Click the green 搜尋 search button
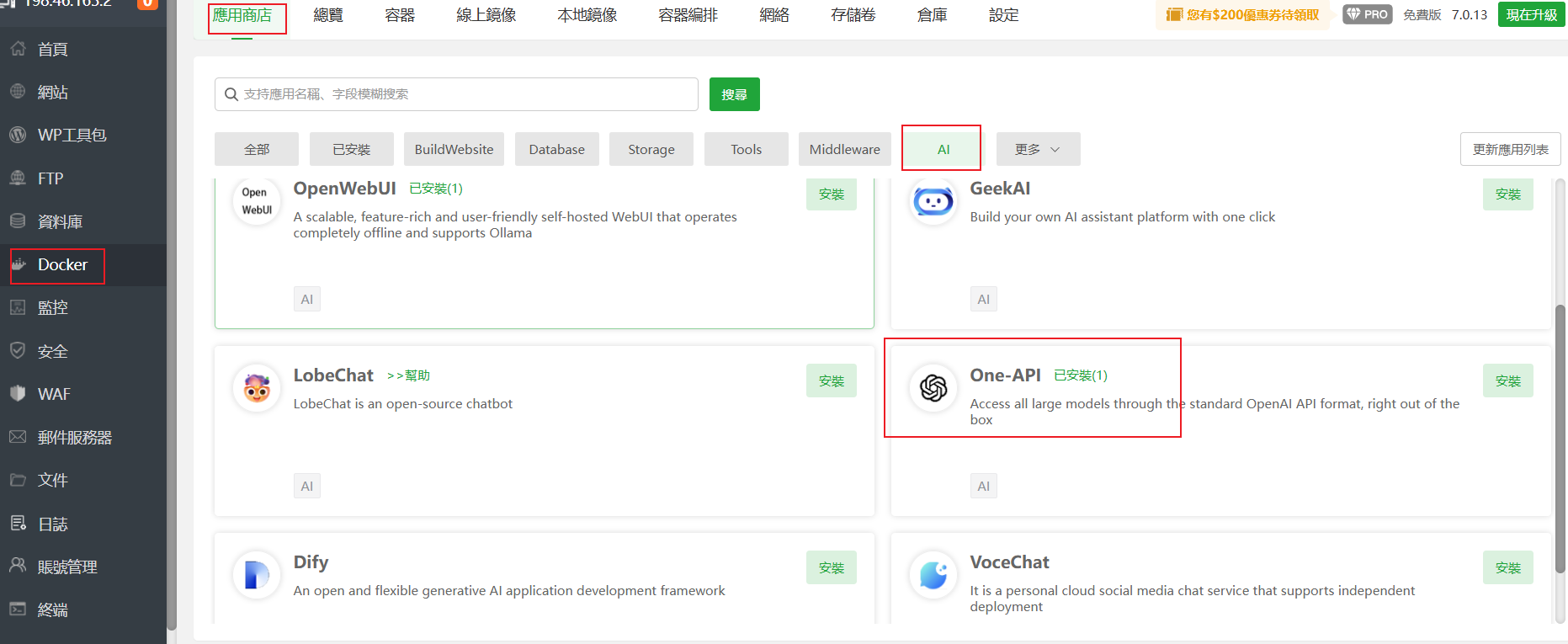Image resolution: width=1568 pixels, height=644 pixels. pyautogui.click(x=735, y=94)
